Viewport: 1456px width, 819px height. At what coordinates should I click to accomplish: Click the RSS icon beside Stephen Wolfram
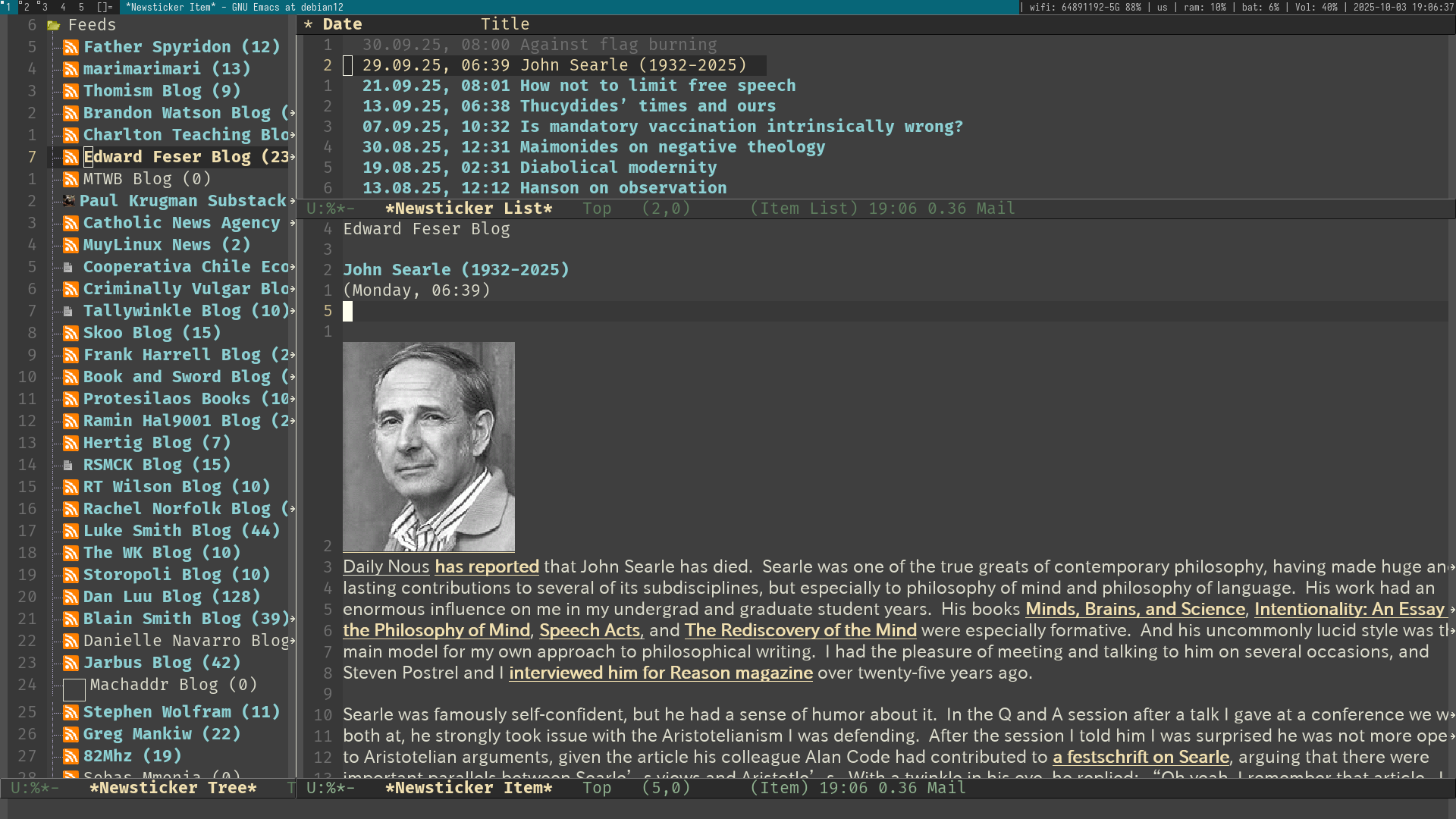(71, 712)
